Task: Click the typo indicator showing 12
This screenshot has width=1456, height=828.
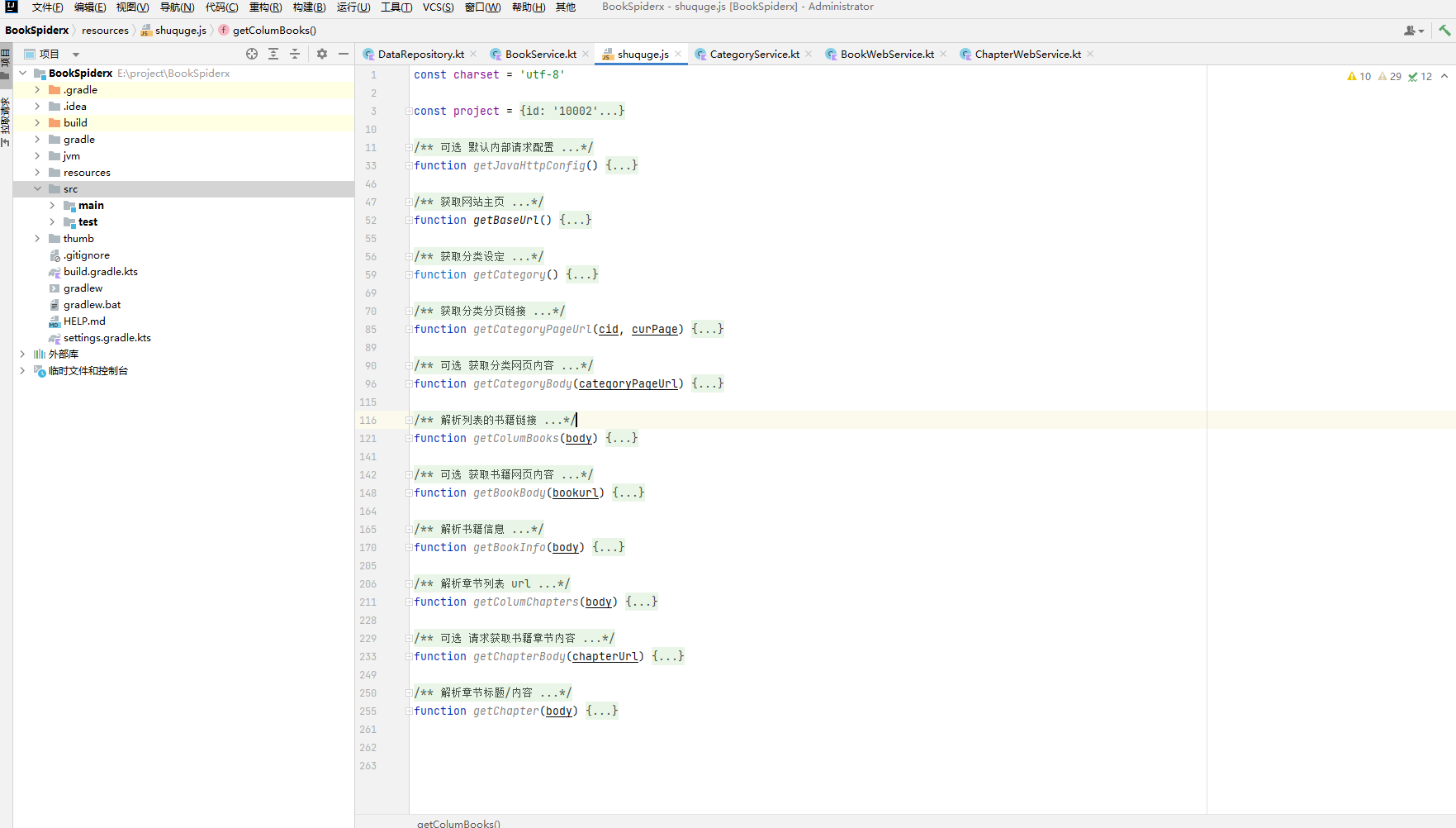Action: pos(1420,76)
